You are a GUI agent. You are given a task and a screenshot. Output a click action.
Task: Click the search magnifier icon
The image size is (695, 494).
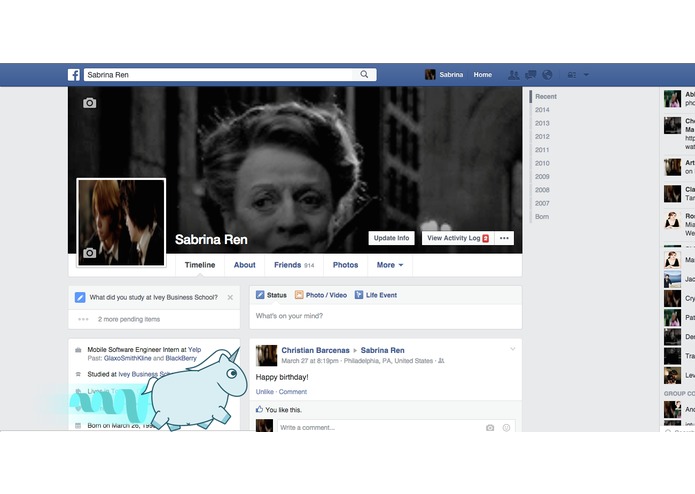[x=364, y=74]
